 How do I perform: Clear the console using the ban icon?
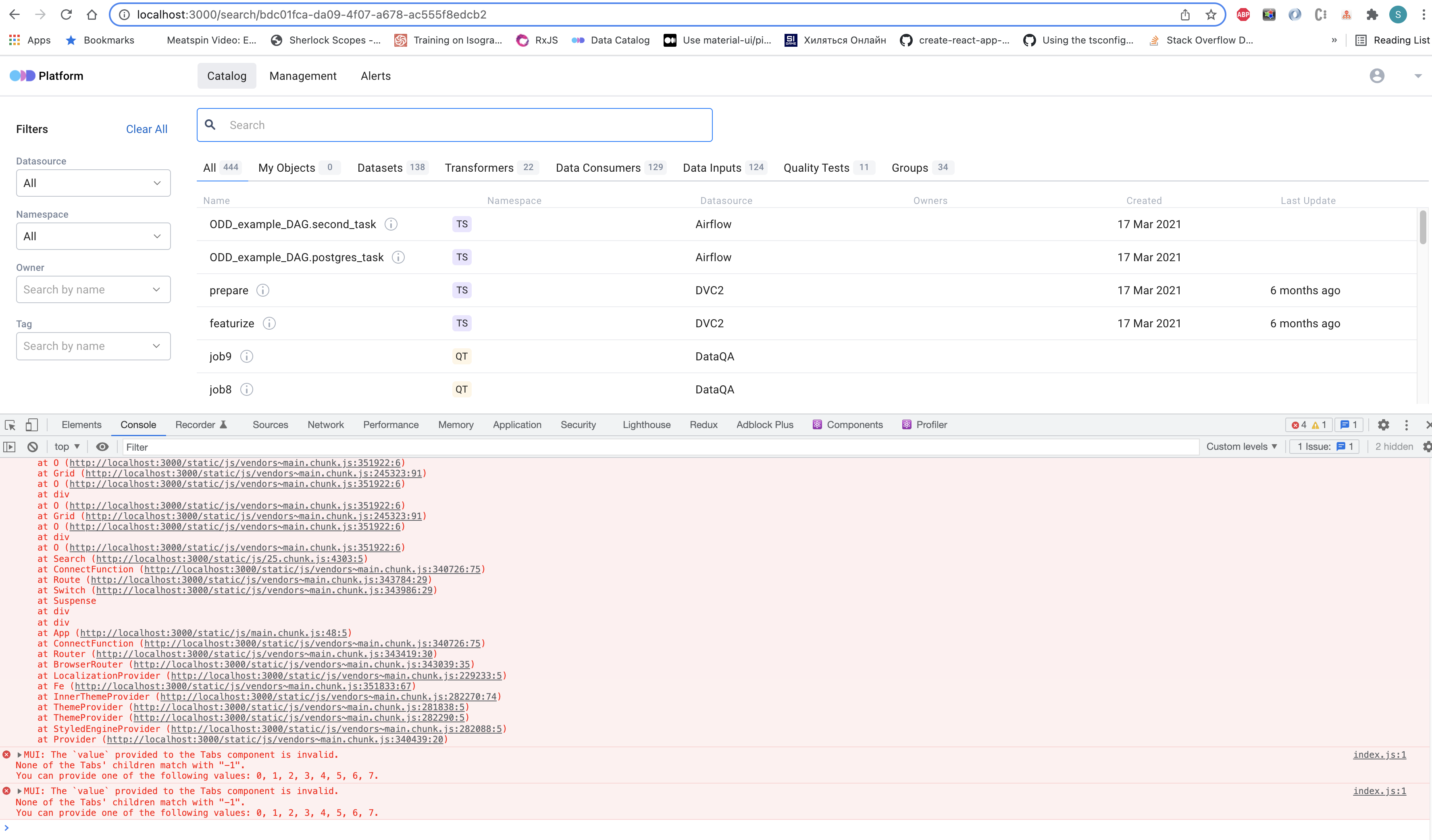click(x=32, y=447)
